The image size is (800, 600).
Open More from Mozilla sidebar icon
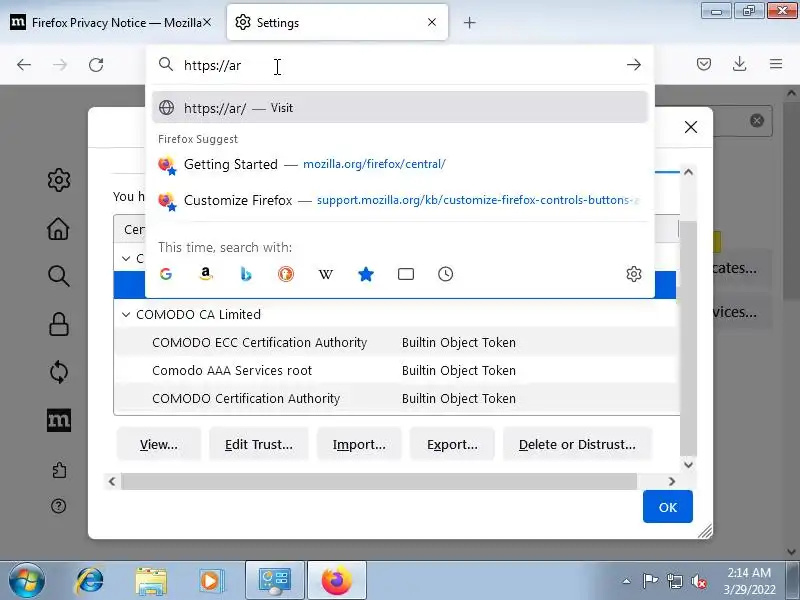point(59,420)
